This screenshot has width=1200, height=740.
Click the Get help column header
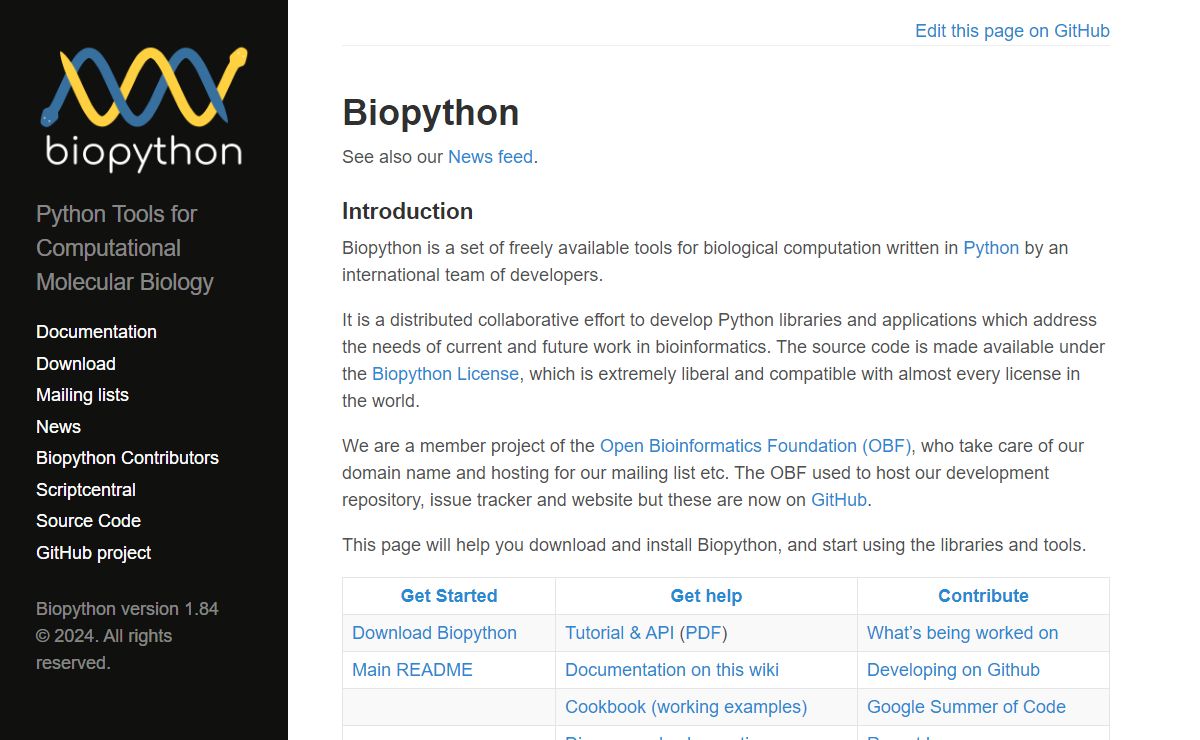pos(706,596)
